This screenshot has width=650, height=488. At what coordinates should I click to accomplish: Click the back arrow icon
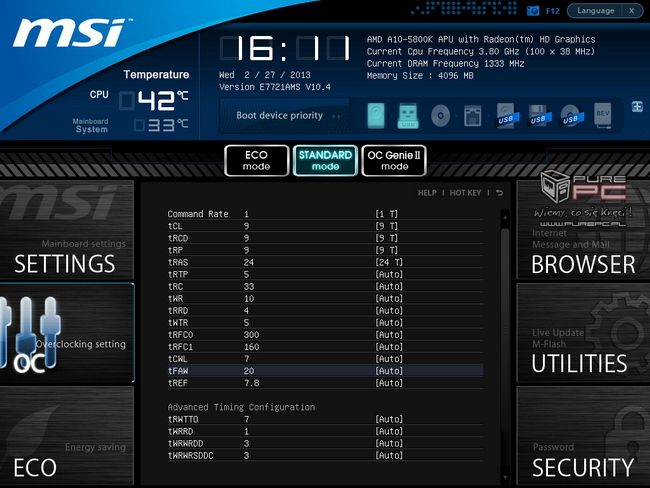pyautogui.click(x=500, y=193)
